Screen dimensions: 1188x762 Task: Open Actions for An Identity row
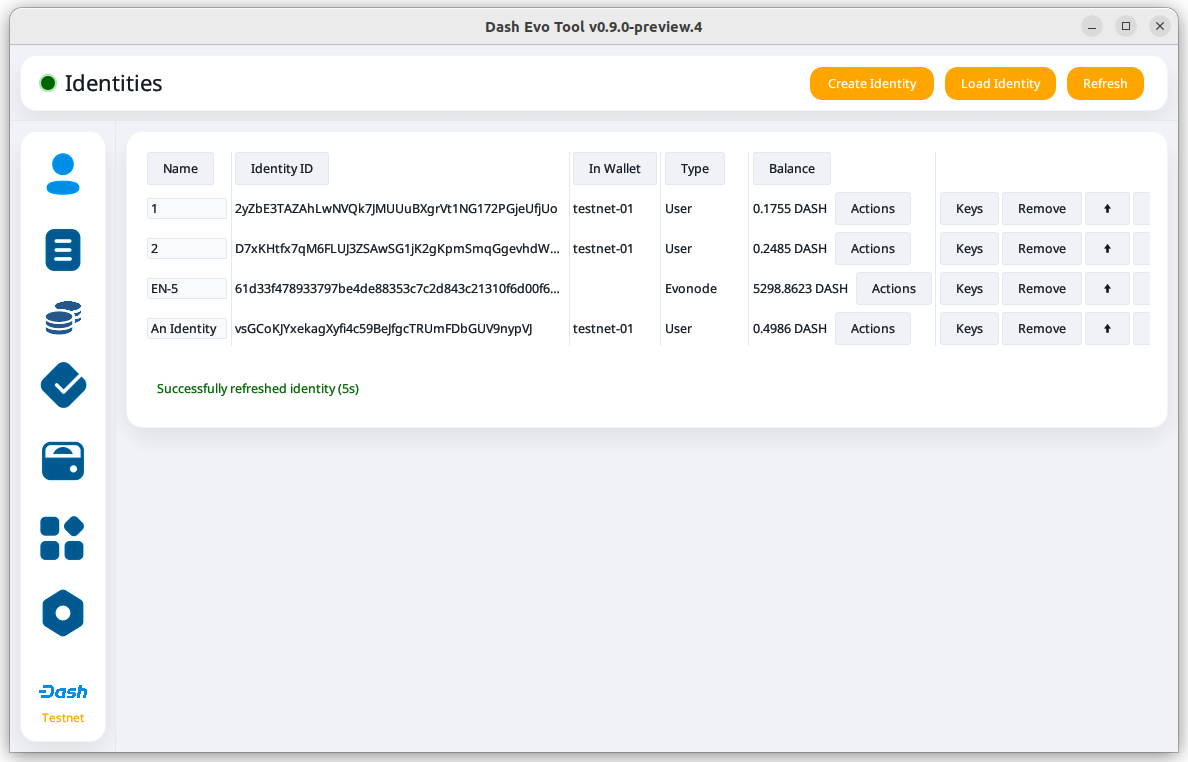[872, 329]
